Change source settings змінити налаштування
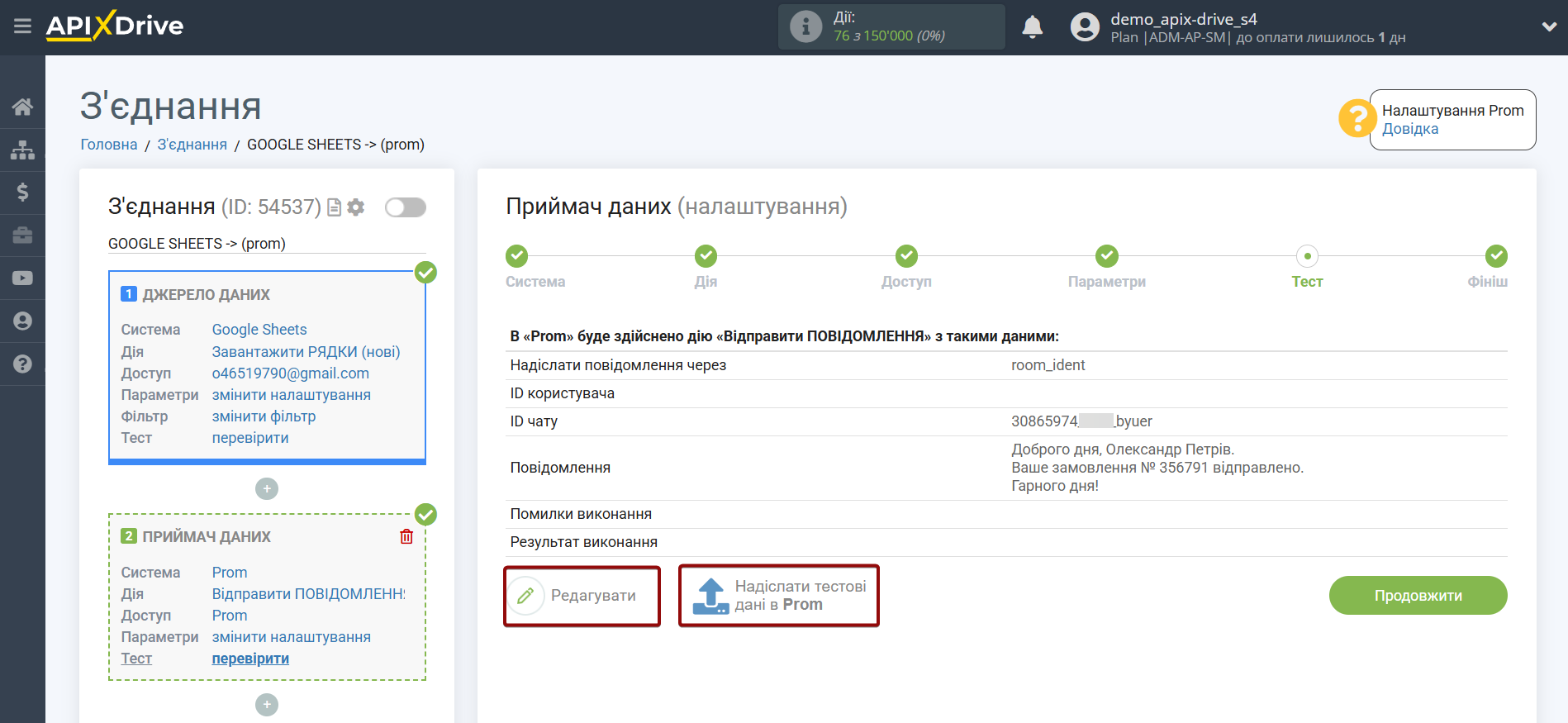Screen dimensions: 1568x723 [292, 395]
